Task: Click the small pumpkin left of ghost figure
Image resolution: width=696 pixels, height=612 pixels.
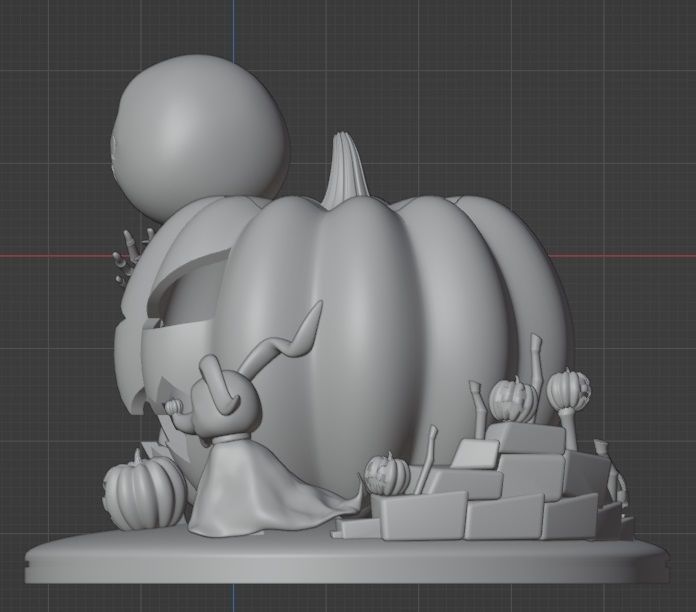Action: (144, 488)
